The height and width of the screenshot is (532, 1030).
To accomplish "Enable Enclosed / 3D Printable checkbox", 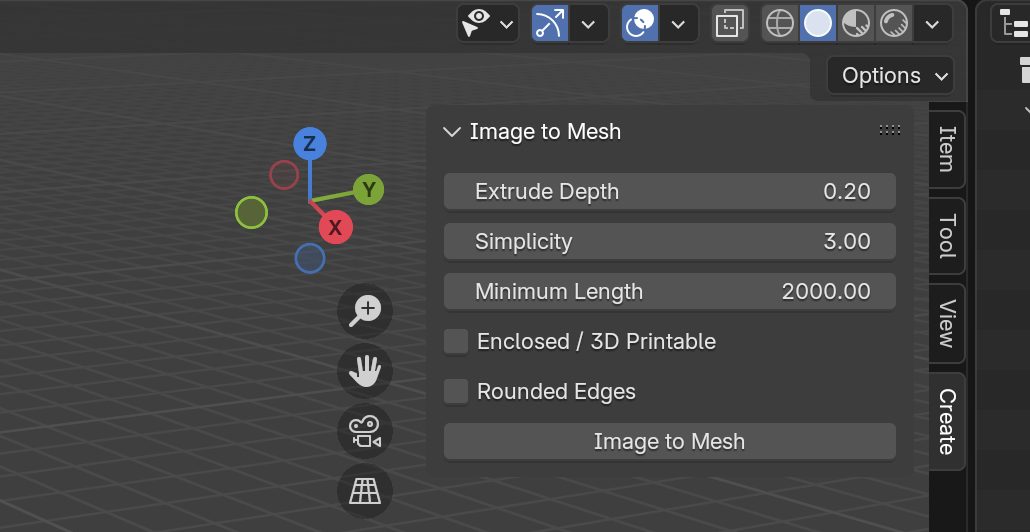I will pos(456,342).
